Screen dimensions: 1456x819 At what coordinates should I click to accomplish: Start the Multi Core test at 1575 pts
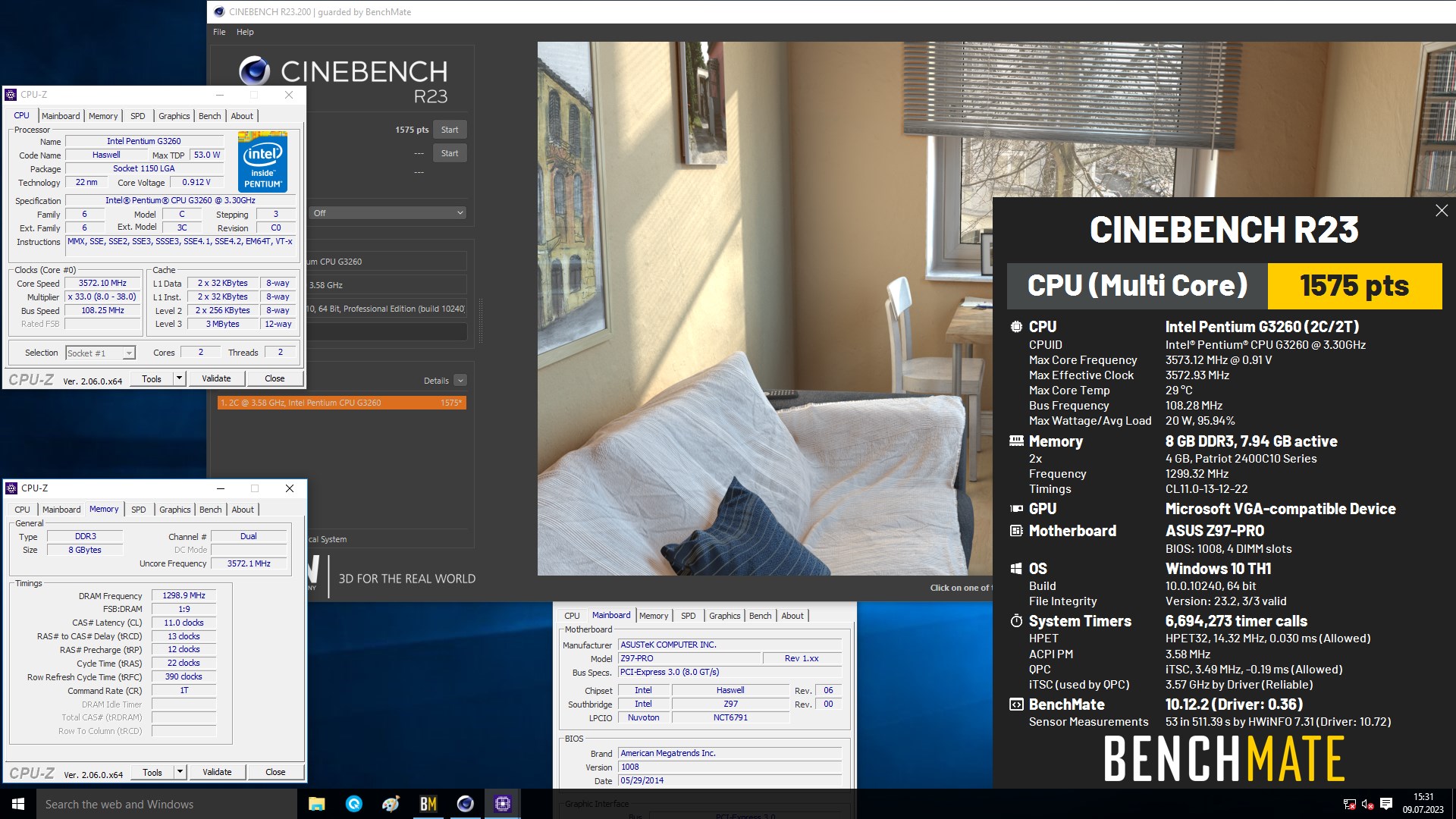(x=450, y=130)
